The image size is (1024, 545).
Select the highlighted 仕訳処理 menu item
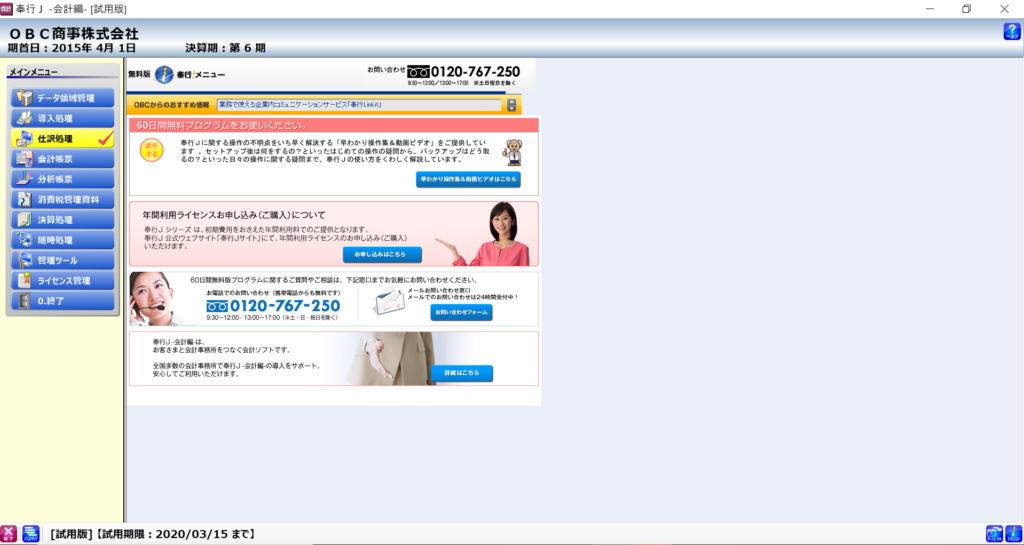coord(63,138)
